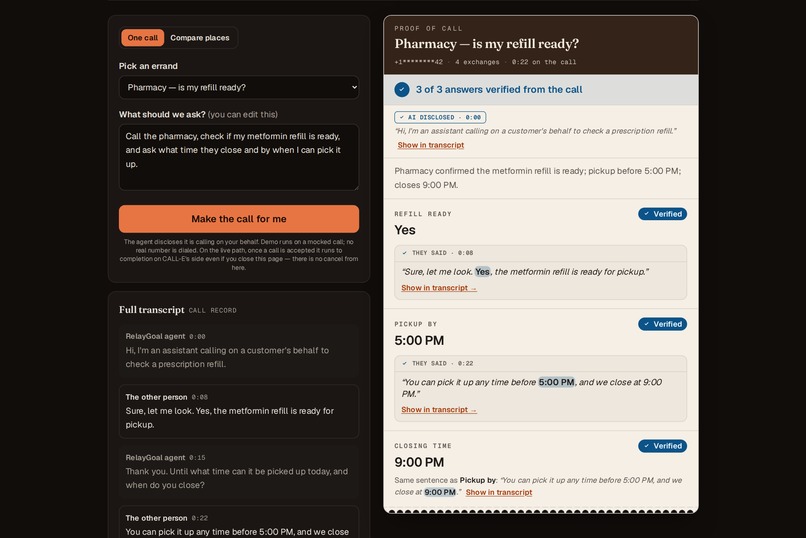Open the Pick an errand dropdown
Screen dimensions: 806x538
point(239,87)
